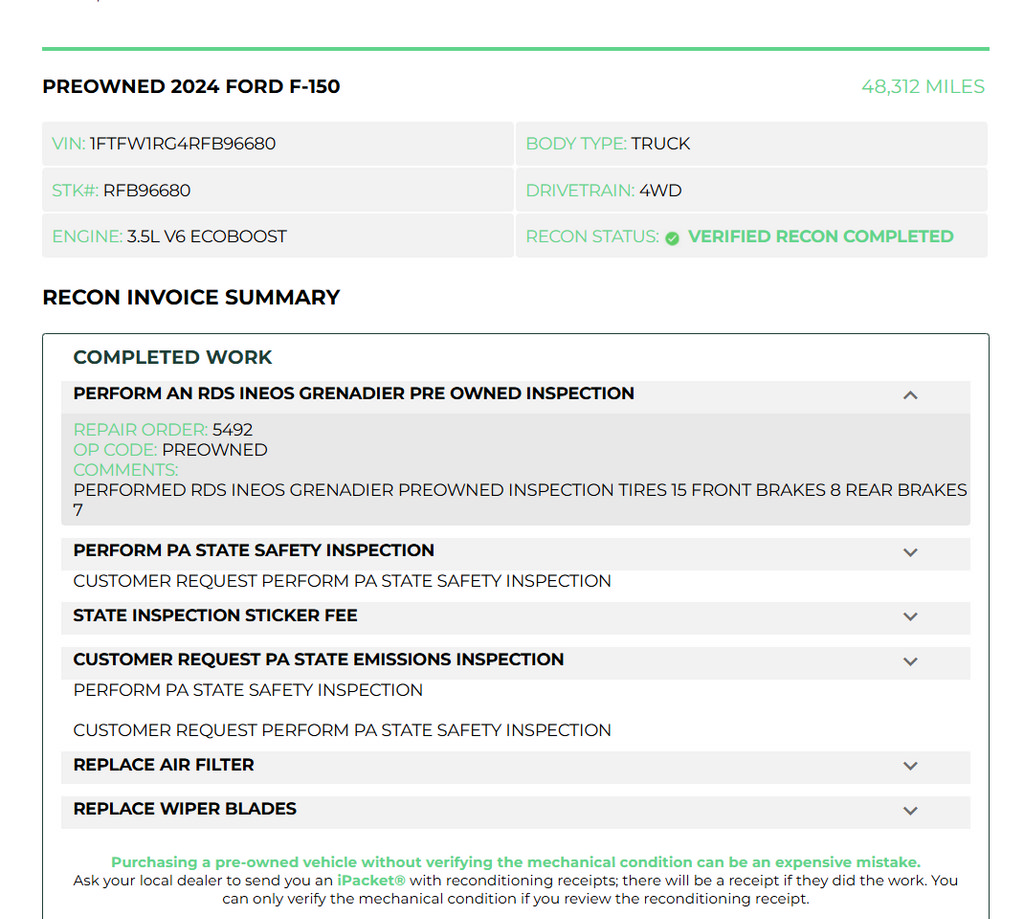Select the Replace Air Filter row title

coord(163,765)
